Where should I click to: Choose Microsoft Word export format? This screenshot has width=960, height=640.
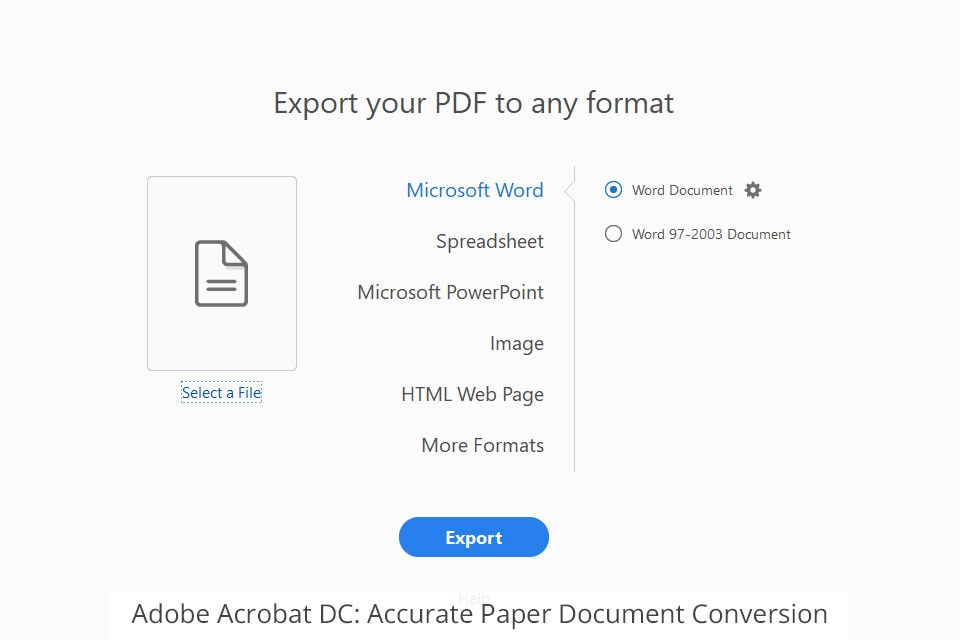coord(475,190)
